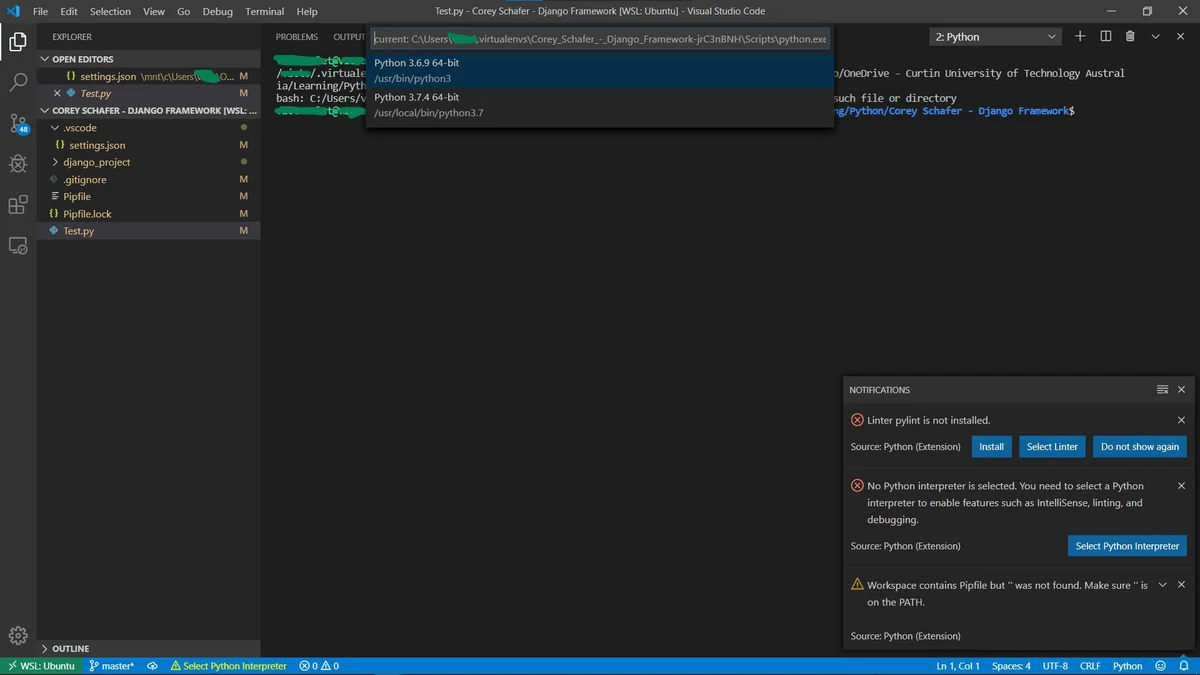The image size is (1200, 675).
Task: Select Test.py in the file tree
Action: point(79,230)
